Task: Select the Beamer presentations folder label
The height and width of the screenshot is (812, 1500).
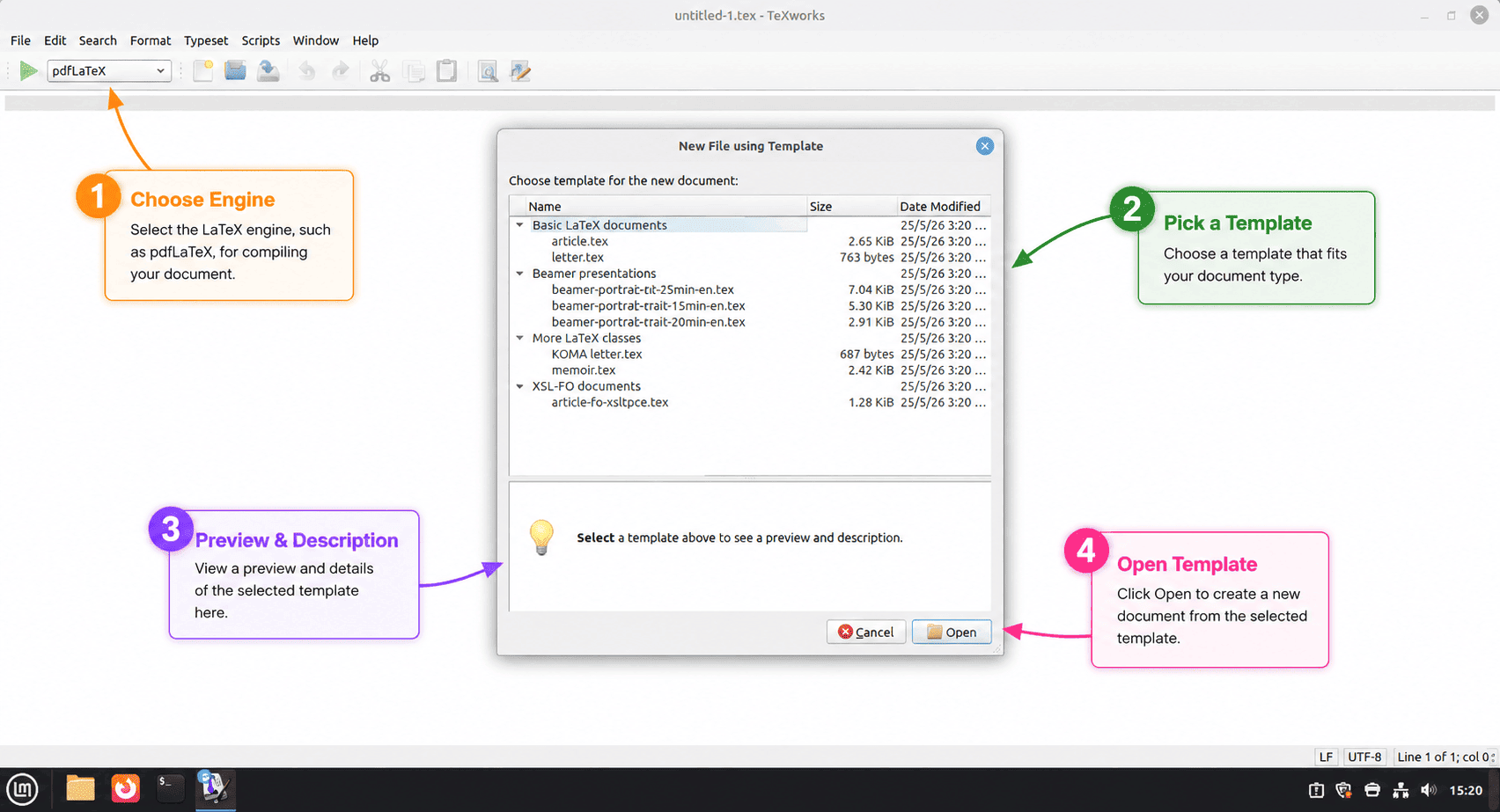Action: [594, 274]
